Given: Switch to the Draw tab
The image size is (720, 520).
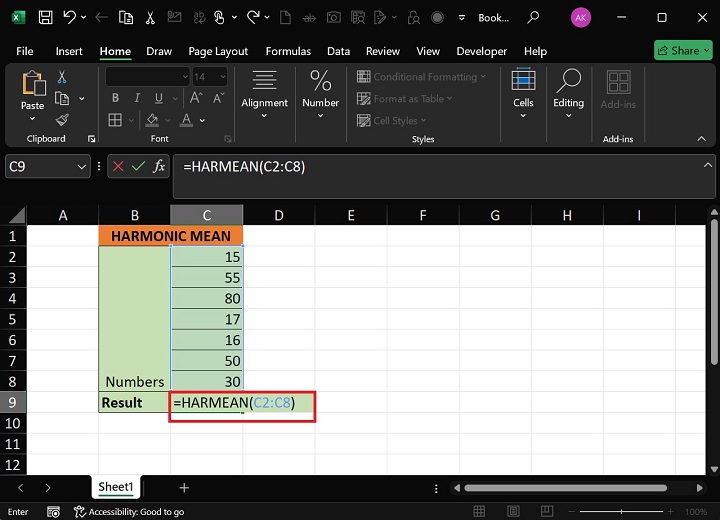Looking at the screenshot, I should (159, 51).
